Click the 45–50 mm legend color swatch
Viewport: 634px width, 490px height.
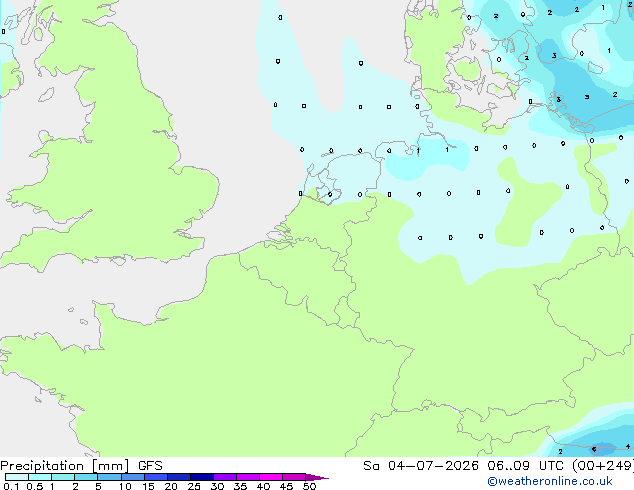coord(294,477)
